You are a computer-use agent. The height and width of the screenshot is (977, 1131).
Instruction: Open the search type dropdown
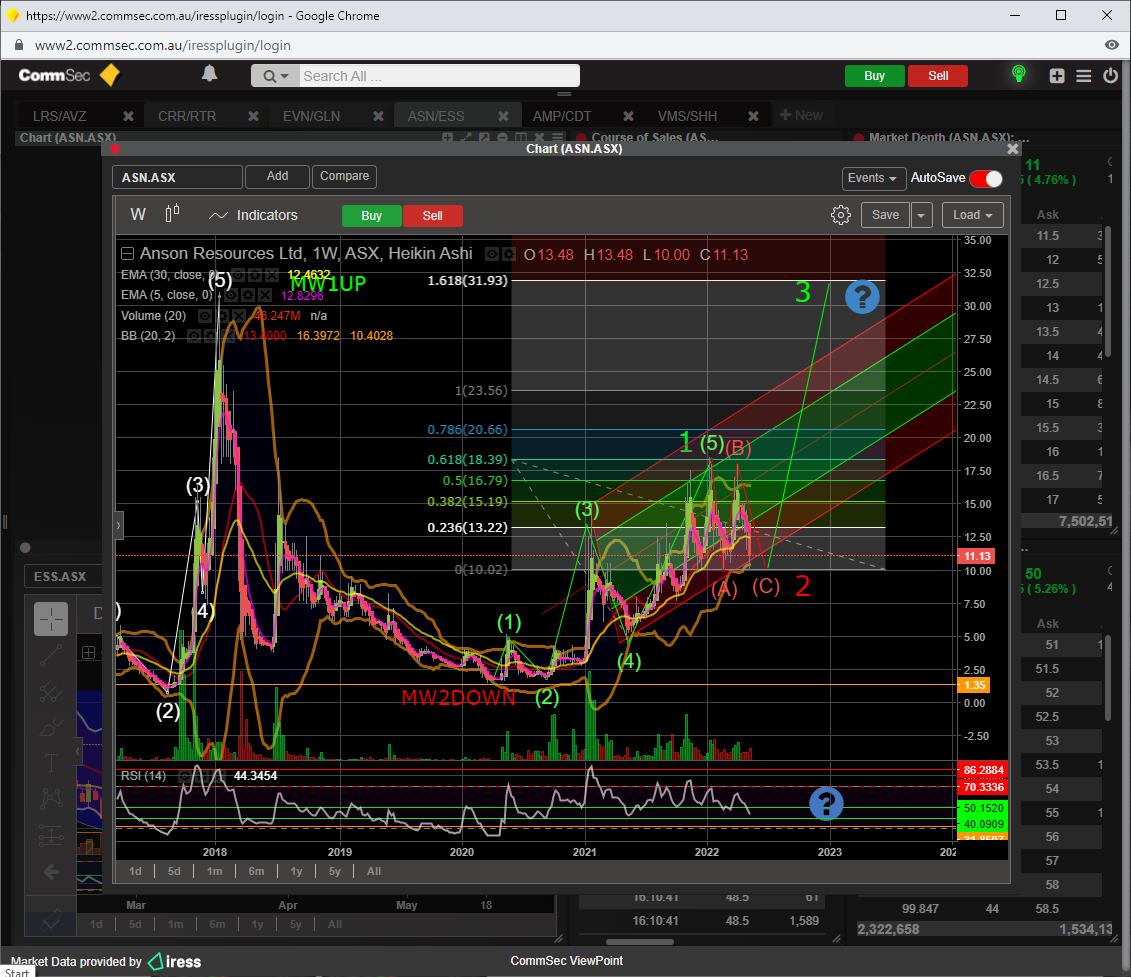click(x=276, y=76)
